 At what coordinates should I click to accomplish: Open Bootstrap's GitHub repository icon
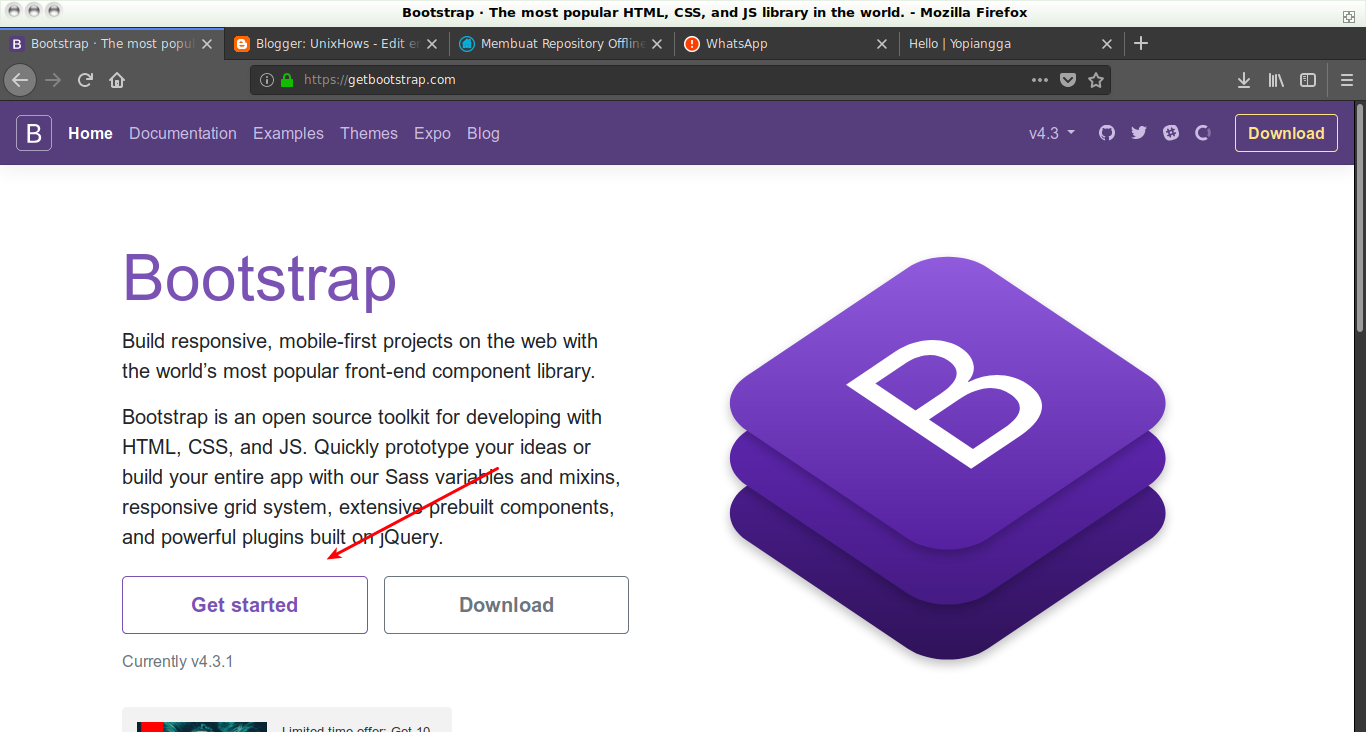[x=1106, y=132]
